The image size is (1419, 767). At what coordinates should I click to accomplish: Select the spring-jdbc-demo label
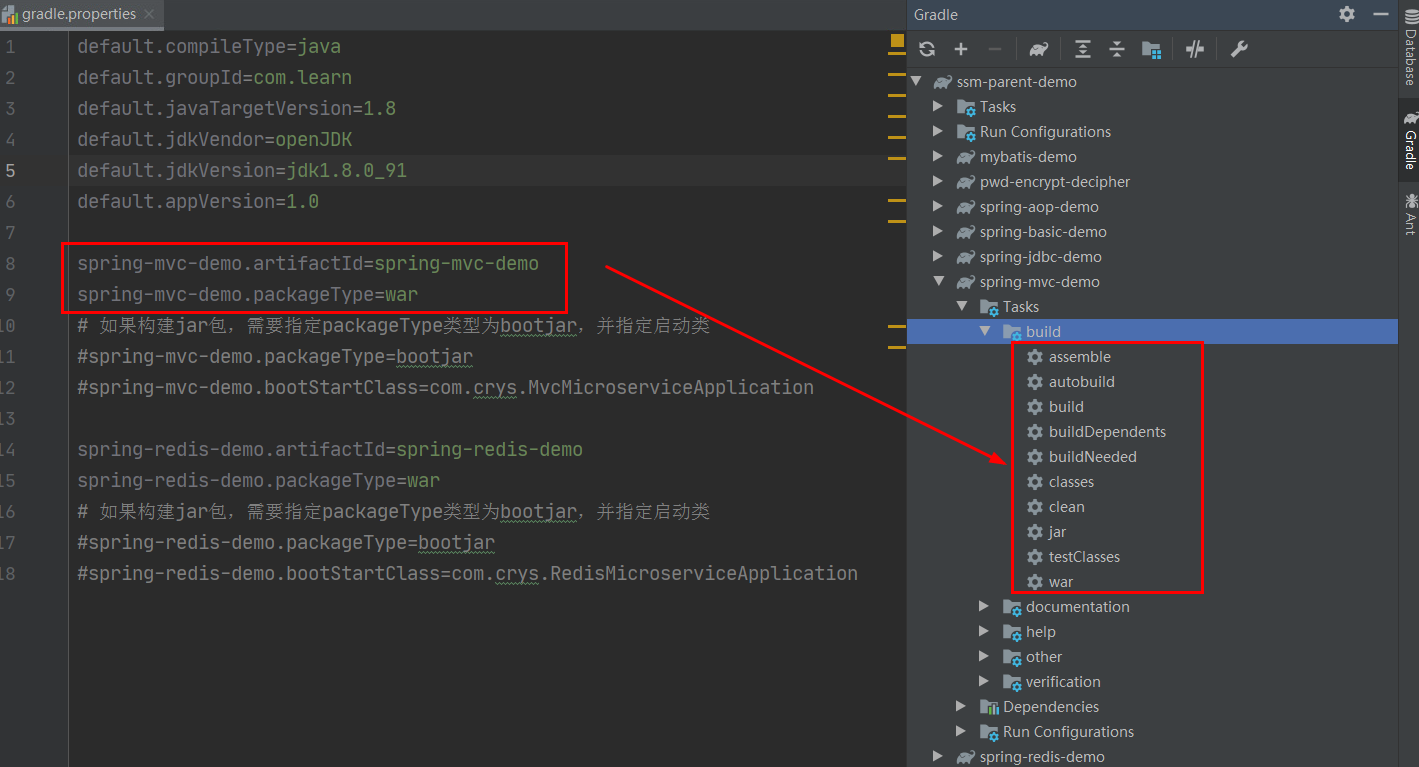(x=1040, y=257)
